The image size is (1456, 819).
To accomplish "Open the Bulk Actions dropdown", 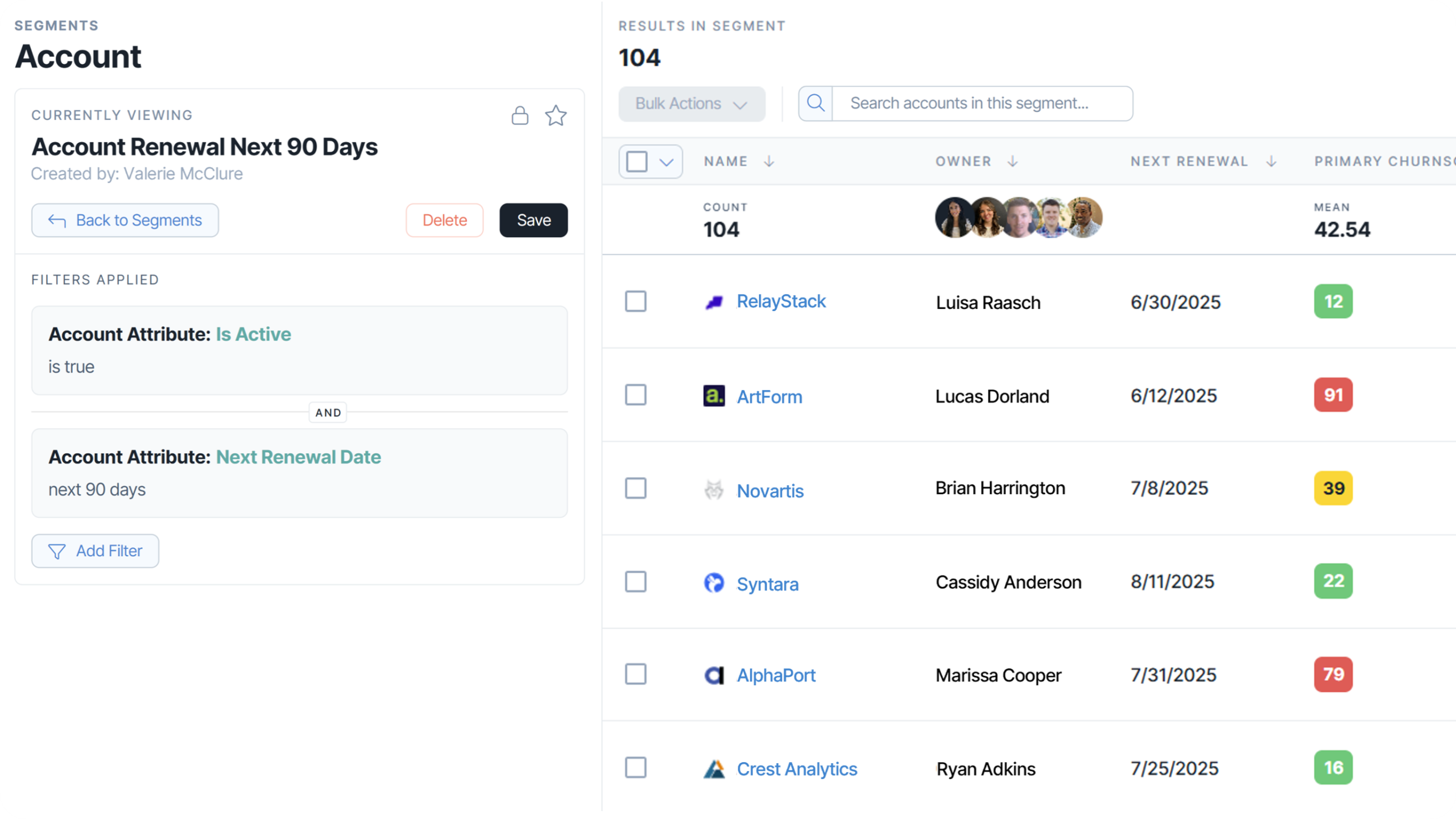I will 692,104.
